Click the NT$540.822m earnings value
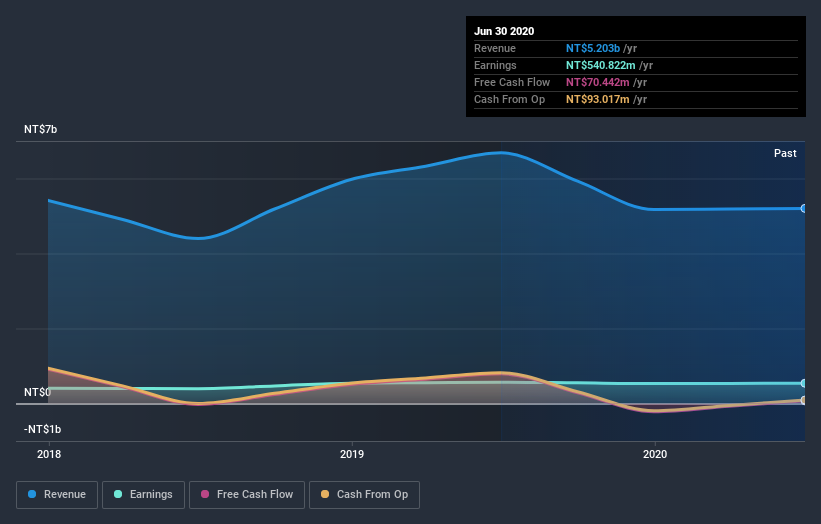Viewport: 821px width, 524px height. click(x=601, y=65)
